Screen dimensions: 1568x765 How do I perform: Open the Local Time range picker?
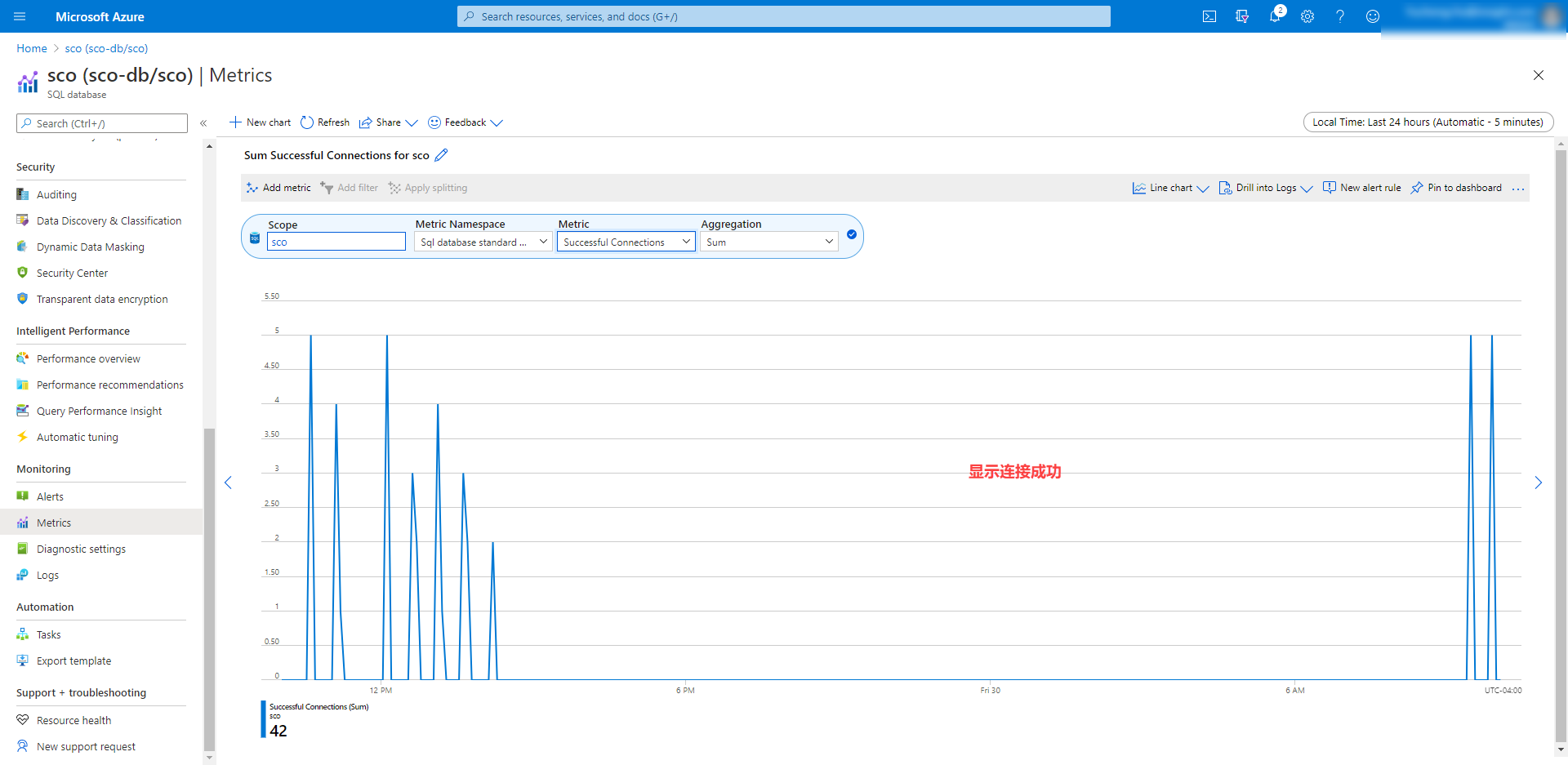click(x=1428, y=122)
